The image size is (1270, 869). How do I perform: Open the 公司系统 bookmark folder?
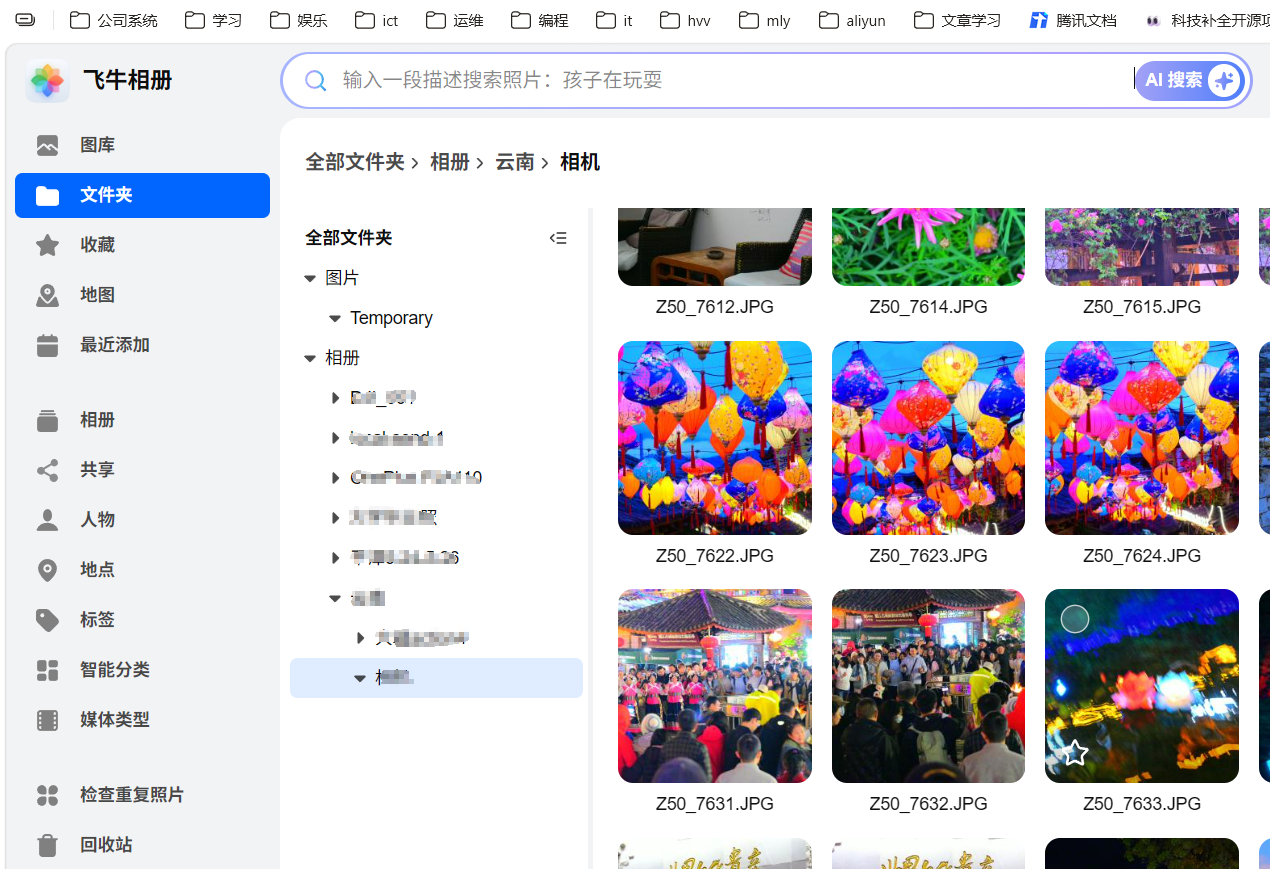(113, 20)
